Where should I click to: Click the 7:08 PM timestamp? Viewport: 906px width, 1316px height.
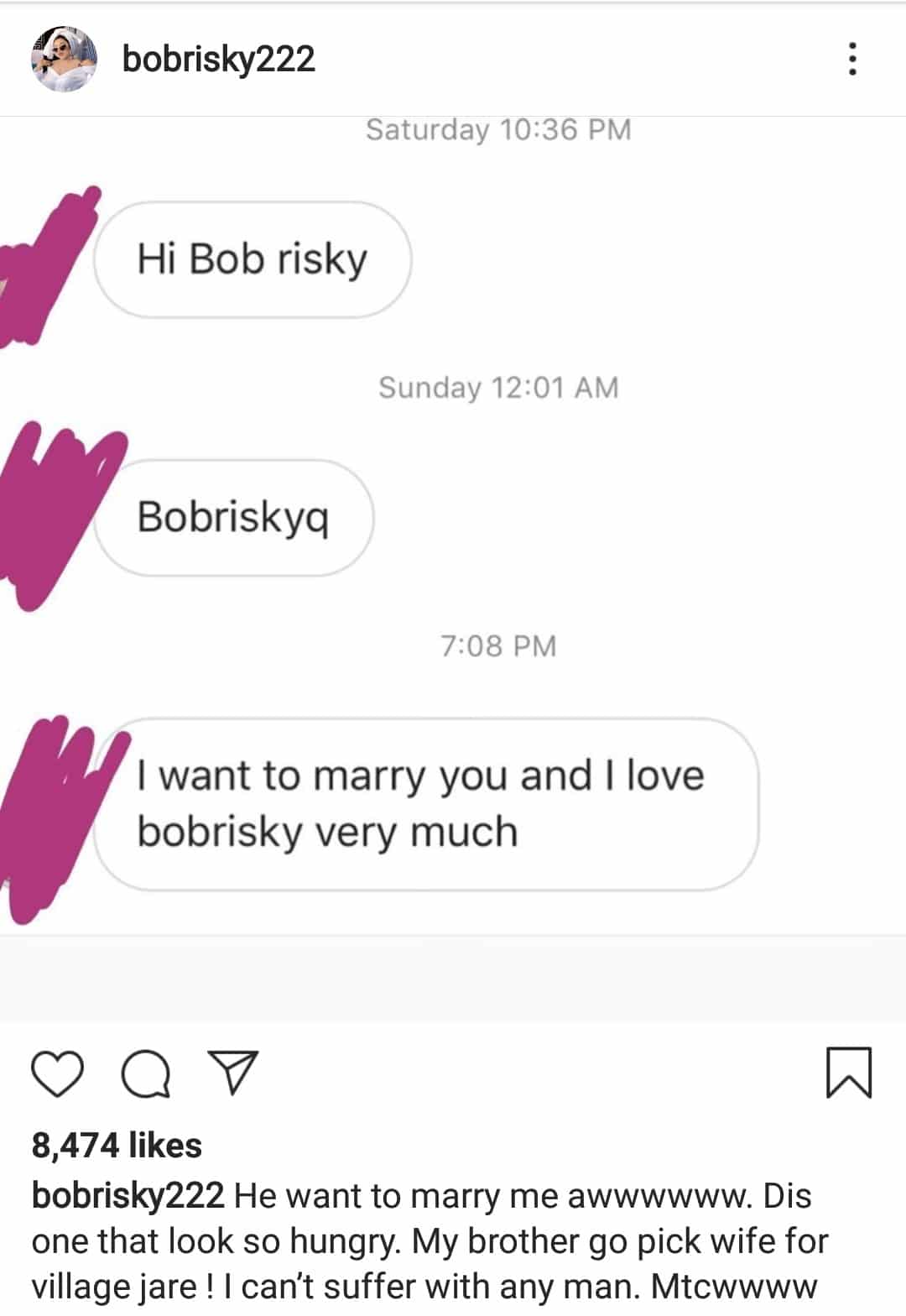[498, 646]
